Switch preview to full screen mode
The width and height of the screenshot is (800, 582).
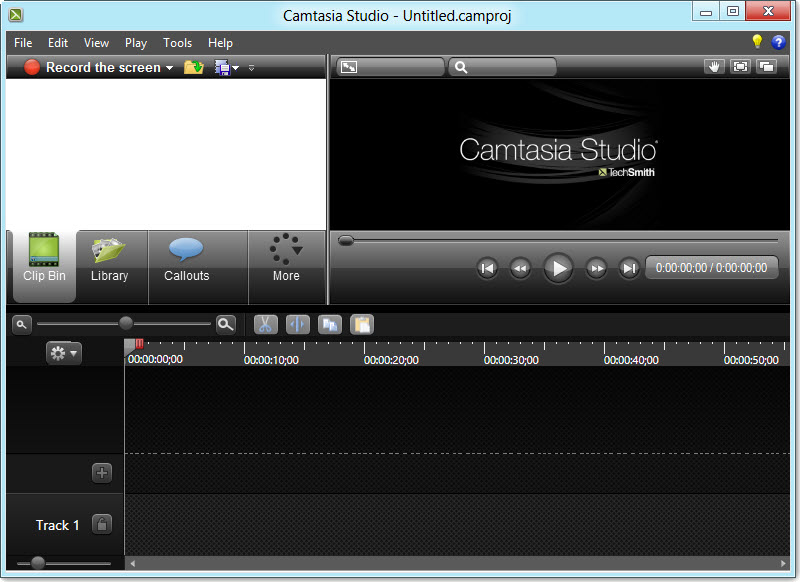(x=740, y=67)
